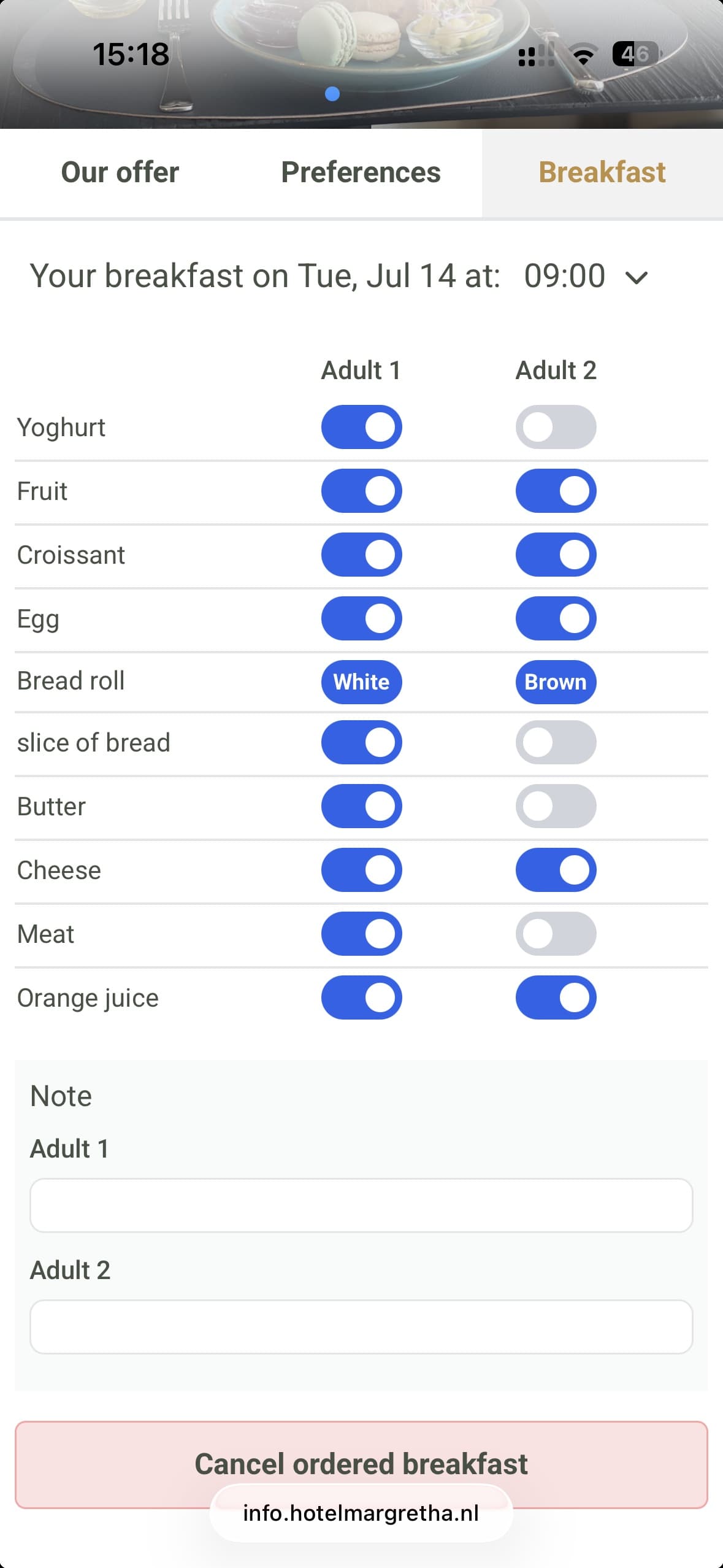Viewport: 723px width, 1568px height.
Task: Enable slice of bread for Adult 2
Action: [x=556, y=742]
